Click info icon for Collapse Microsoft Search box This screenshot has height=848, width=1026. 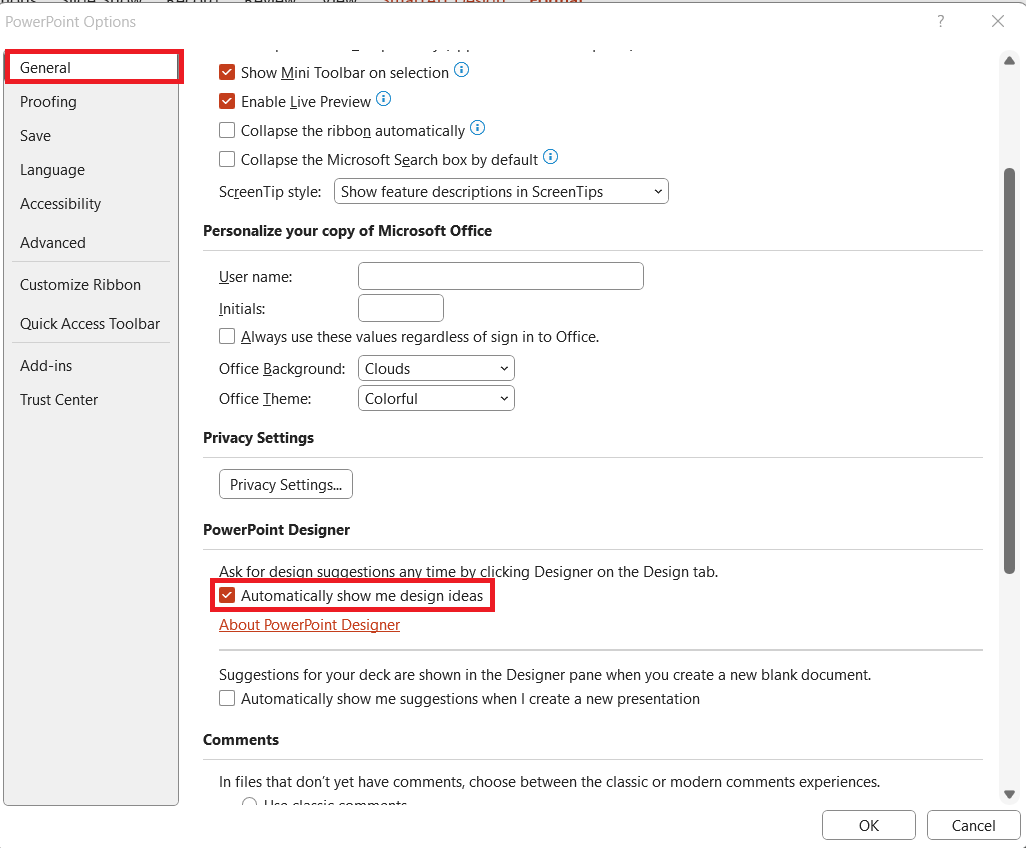551,157
